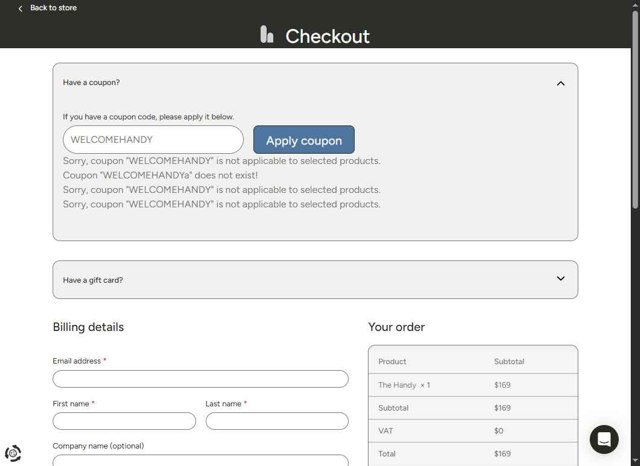Click the back chevron arrow icon
Screen dimensions: 640x466
click(20, 8)
